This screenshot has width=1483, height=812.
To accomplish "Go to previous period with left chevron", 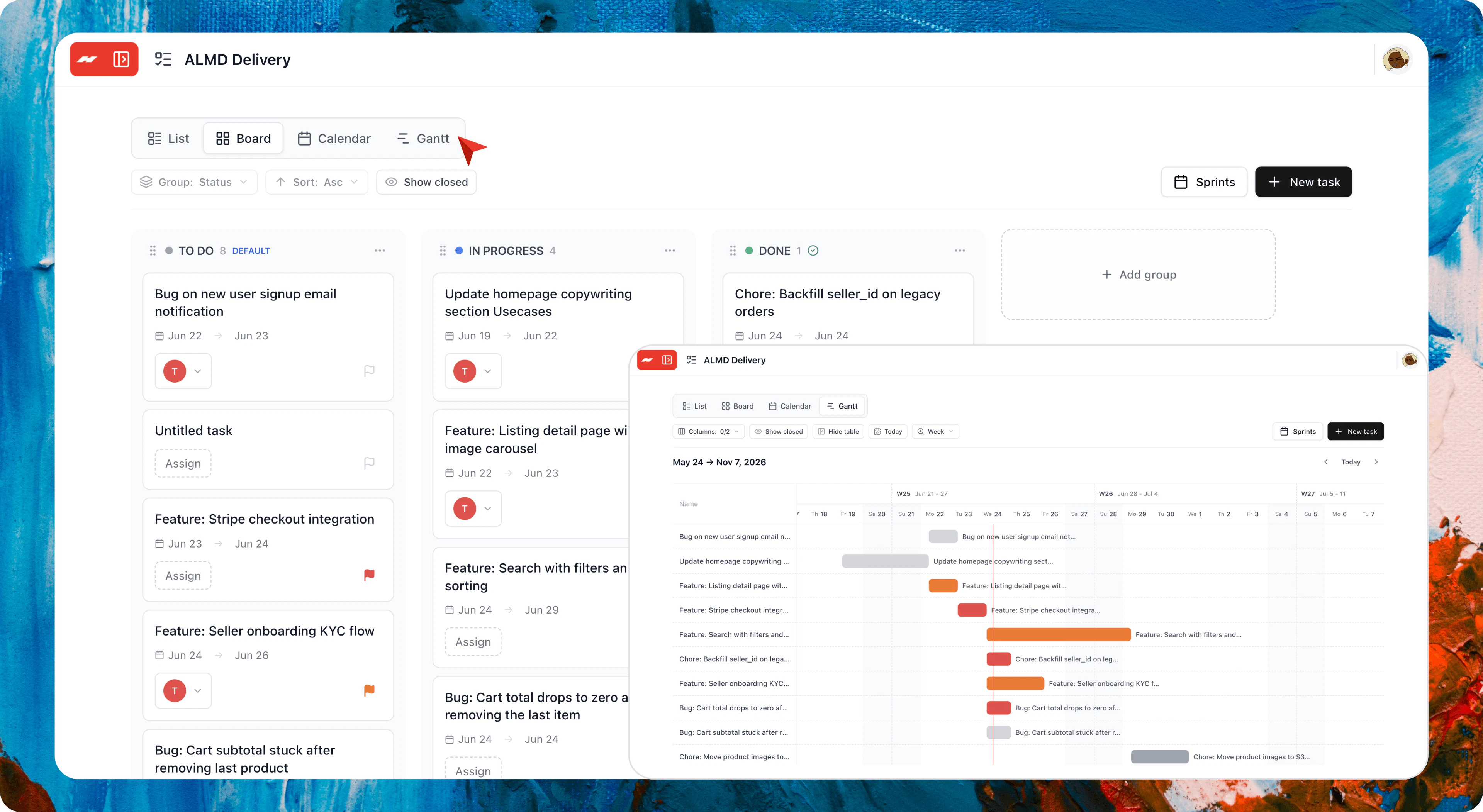I will (x=1326, y=462).
